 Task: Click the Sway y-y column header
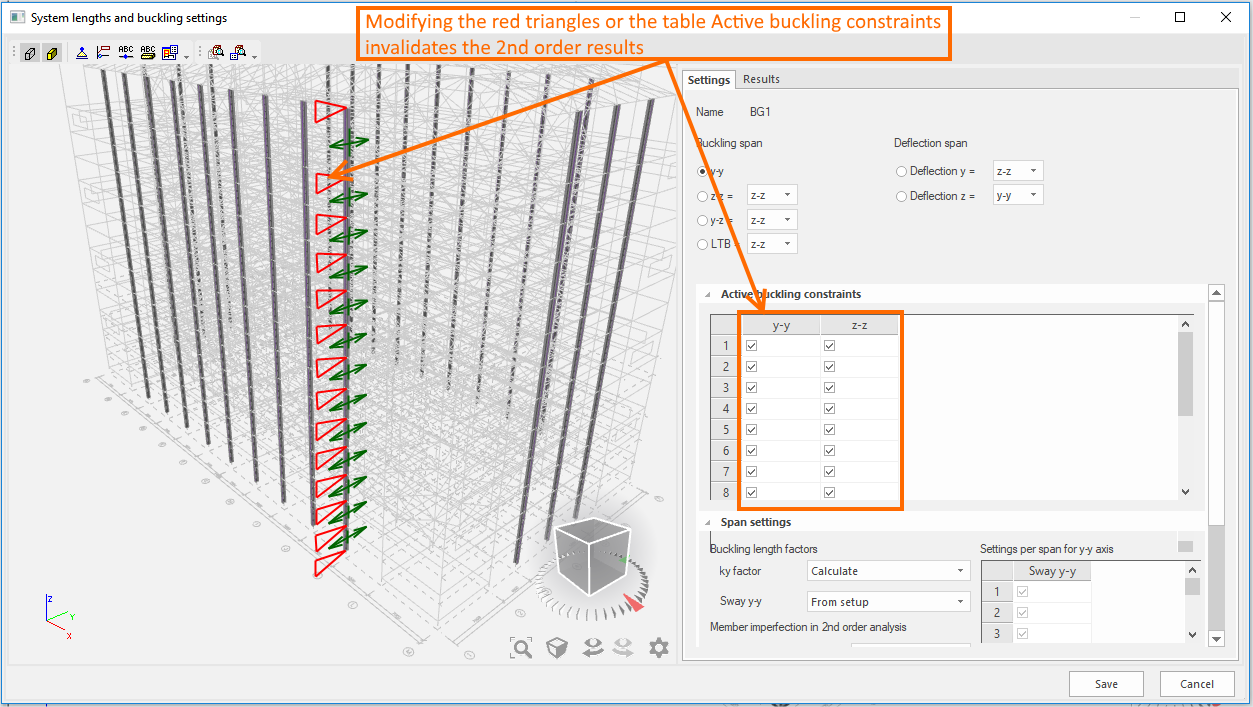coord(1052,571)
